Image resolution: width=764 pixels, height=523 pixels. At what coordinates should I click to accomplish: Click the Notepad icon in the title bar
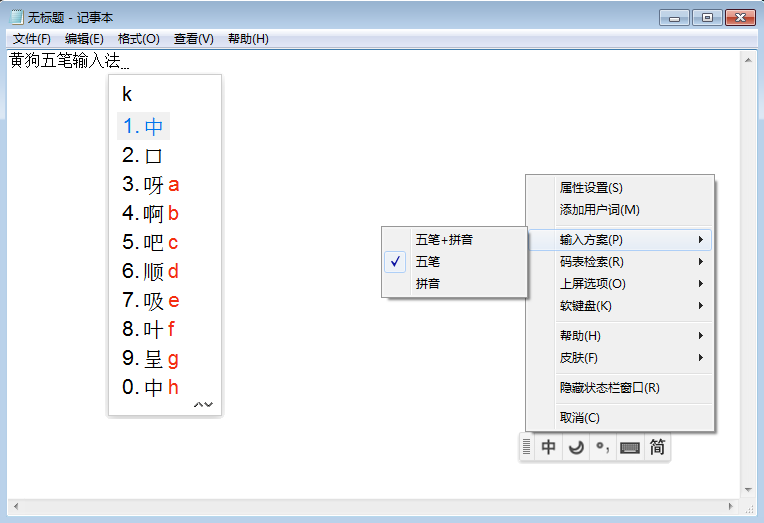(16, 17)
